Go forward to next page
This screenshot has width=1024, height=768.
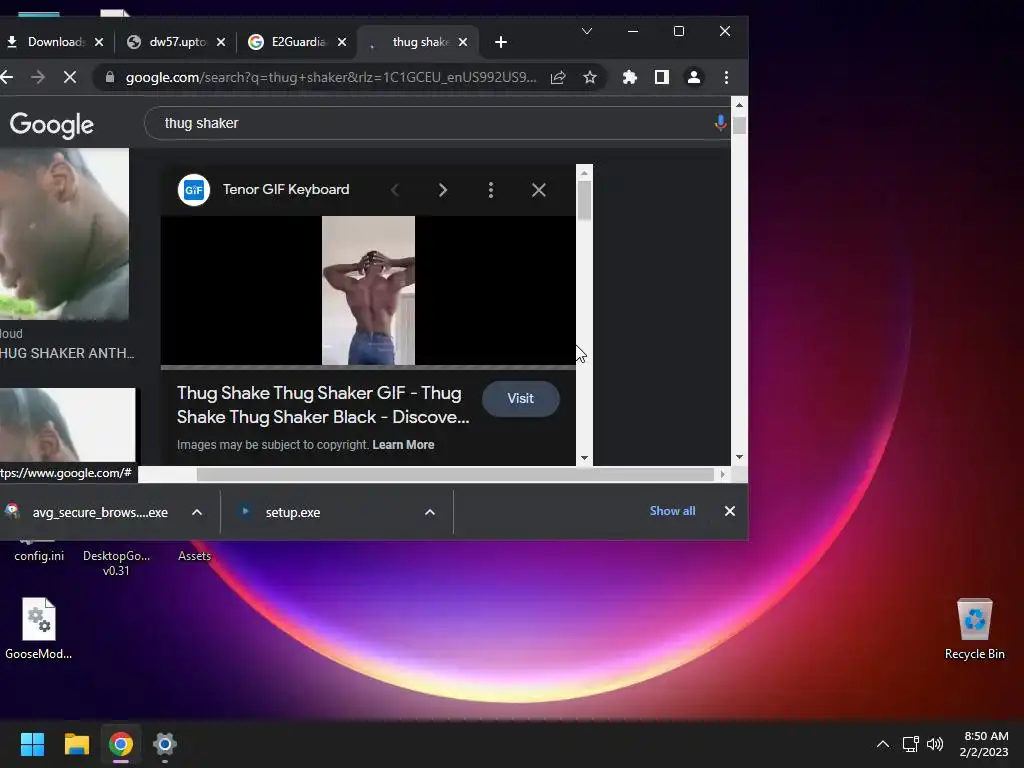[38, 77]
